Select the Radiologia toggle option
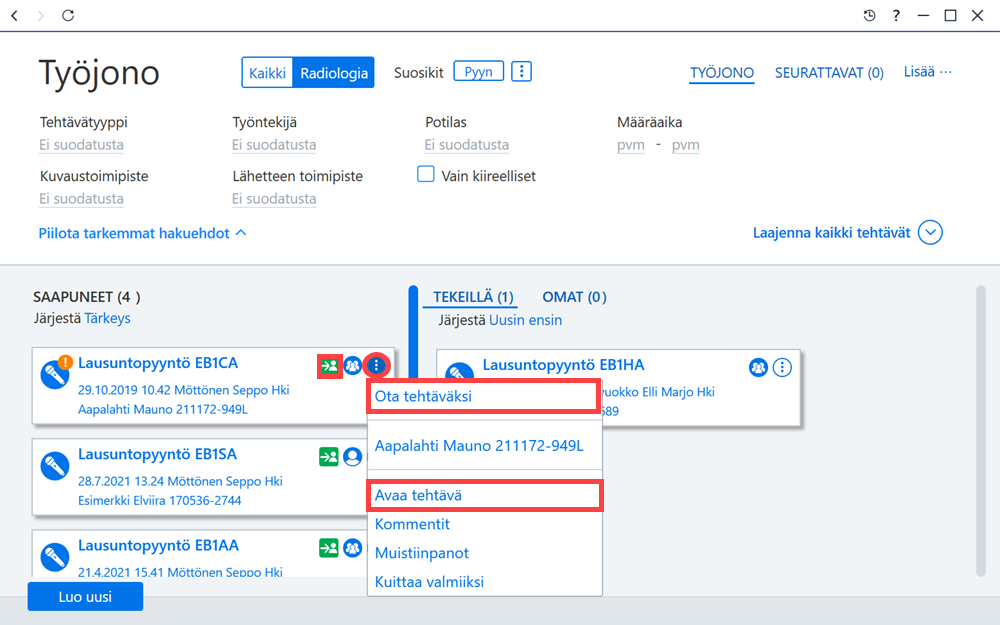Screen dimensions: 1000x625 (334, 73)
